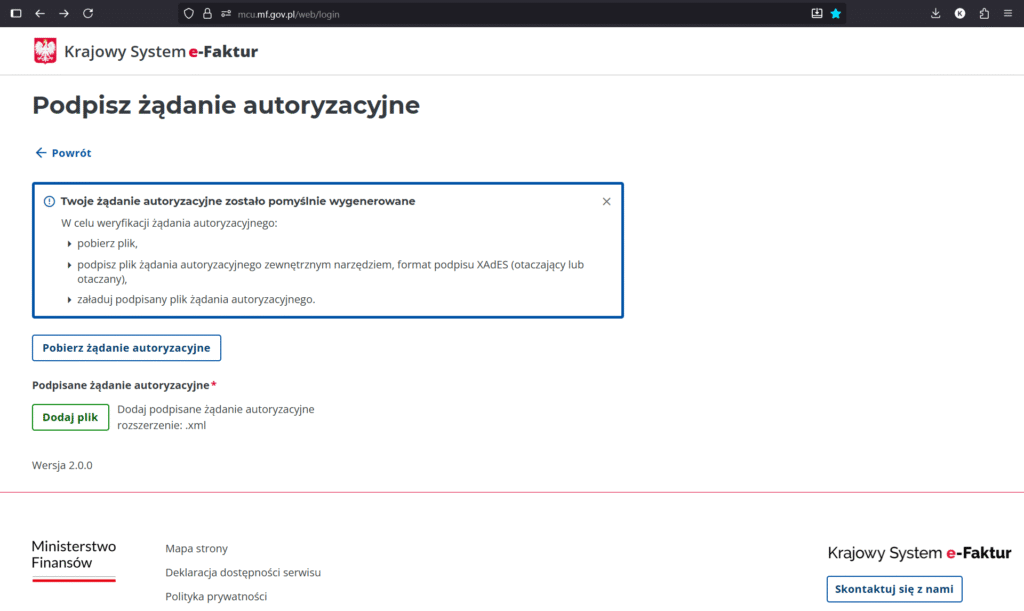This screenshot has height=611, width=1024.
Task: Click the Dodaj plik button
Action: (70, 417)
